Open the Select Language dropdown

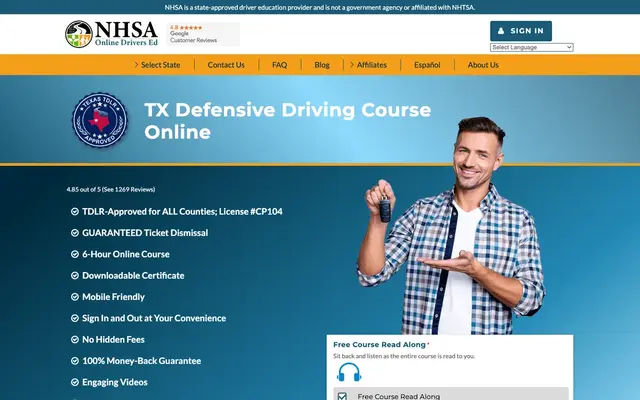click(531, 47)
